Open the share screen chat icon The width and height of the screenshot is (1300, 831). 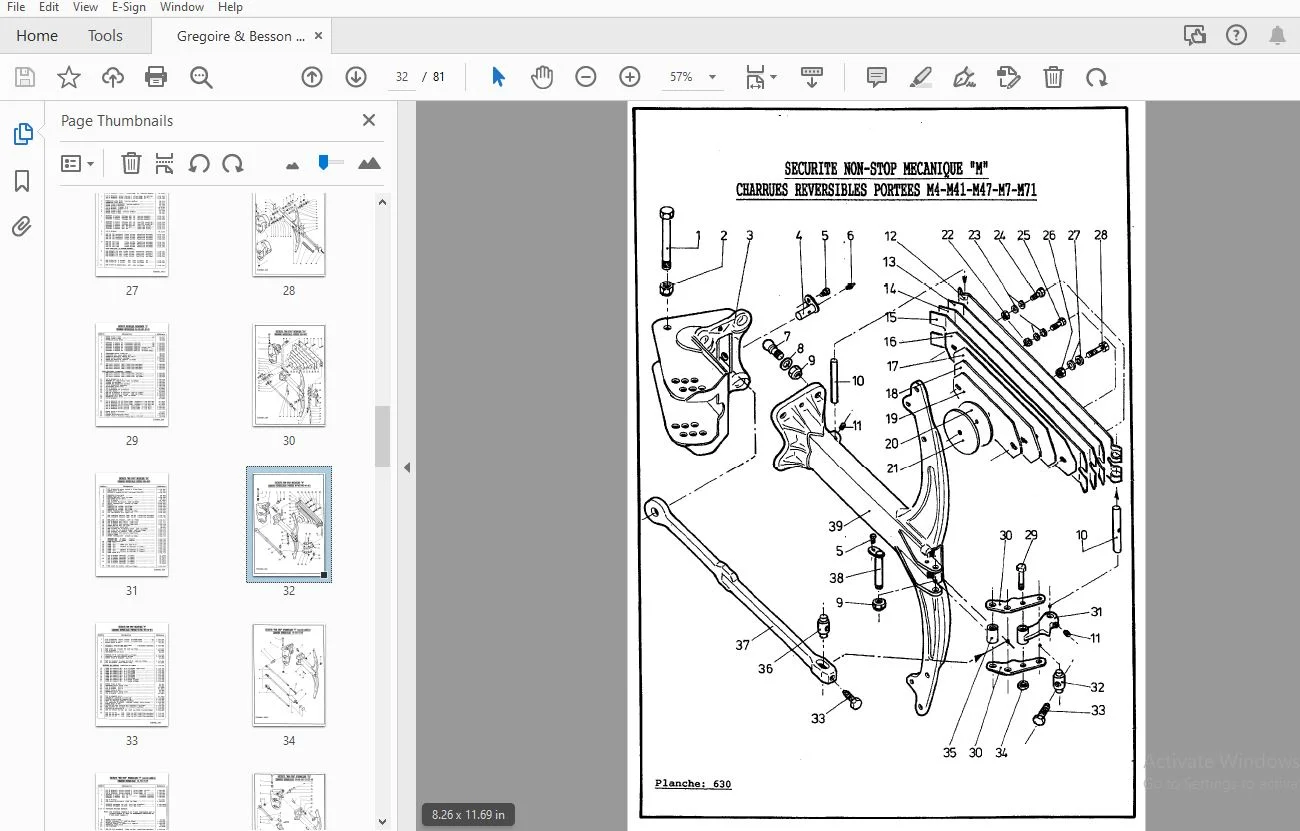[x=1194, y=36]
